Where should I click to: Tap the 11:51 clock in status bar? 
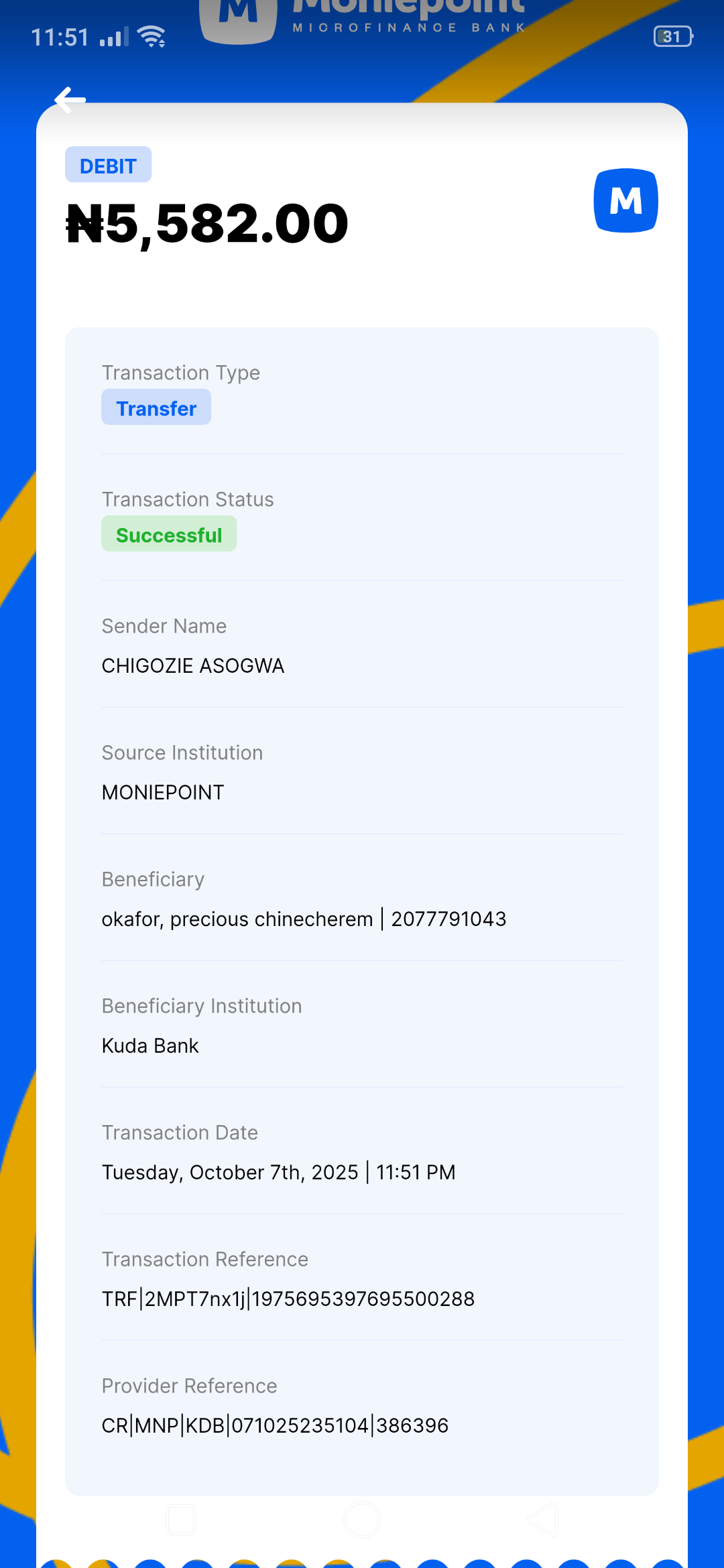(x=60, y=38)
